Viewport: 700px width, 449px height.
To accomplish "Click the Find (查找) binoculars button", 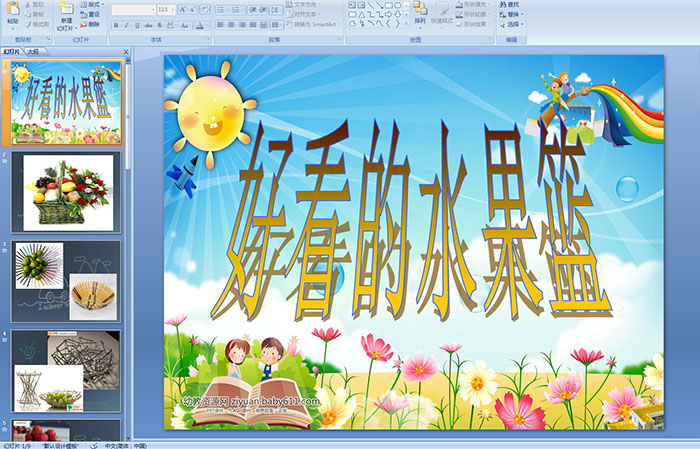I will pos(509,4).
